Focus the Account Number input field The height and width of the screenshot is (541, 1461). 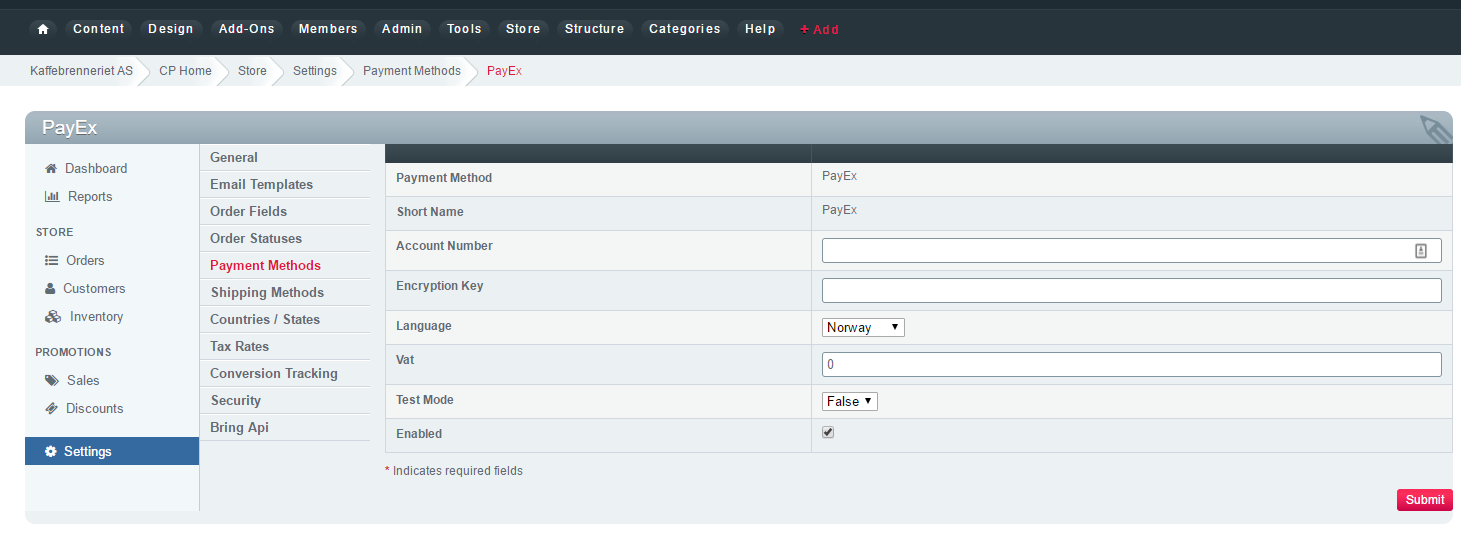(1131, 251)
